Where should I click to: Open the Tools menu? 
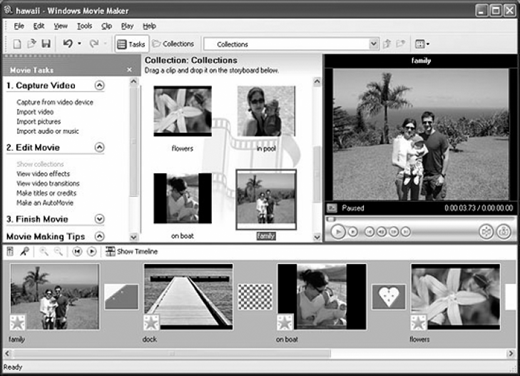point(84,26)
